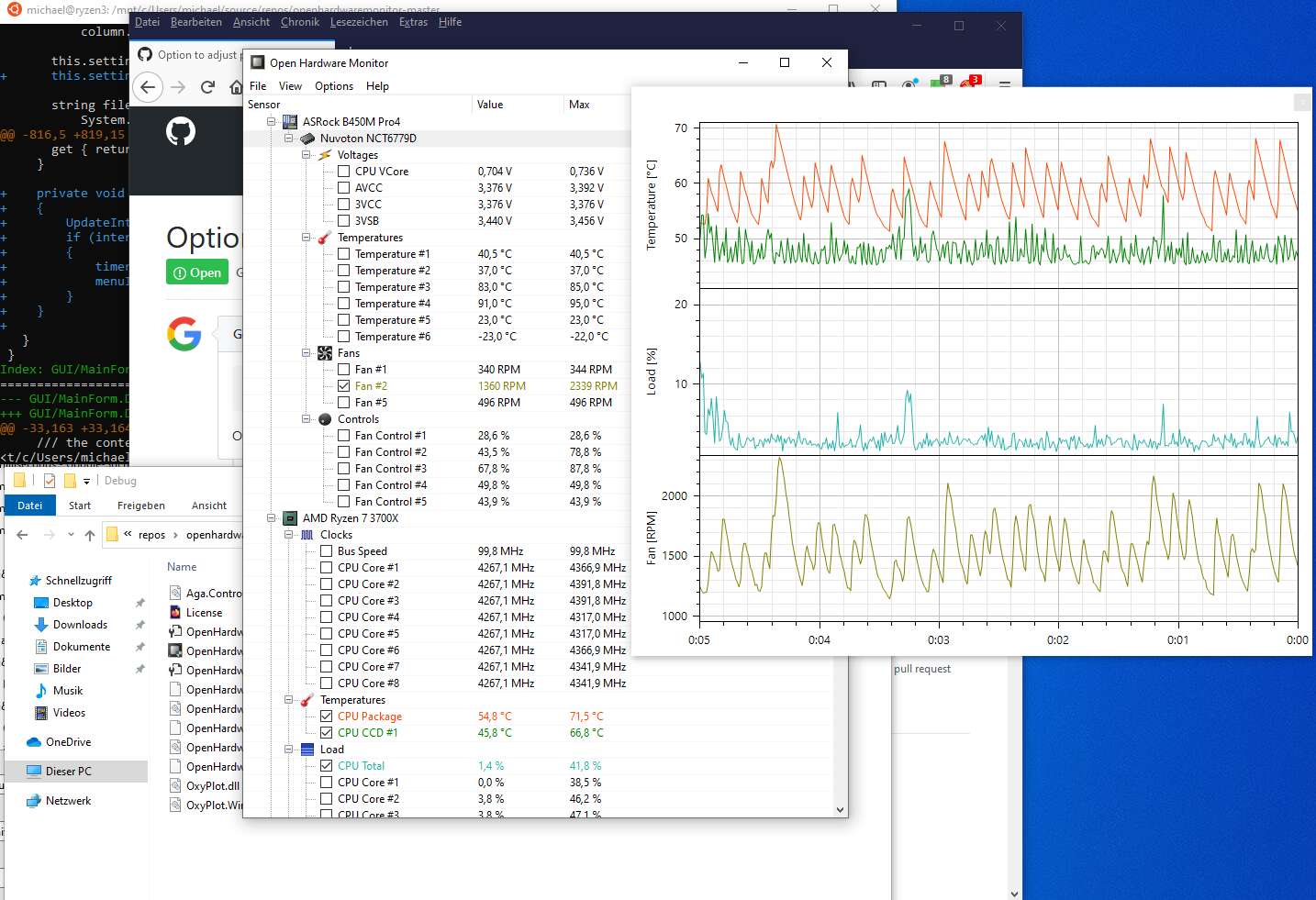
Task: Click the Controls knob icon
Action: point(324,419)
